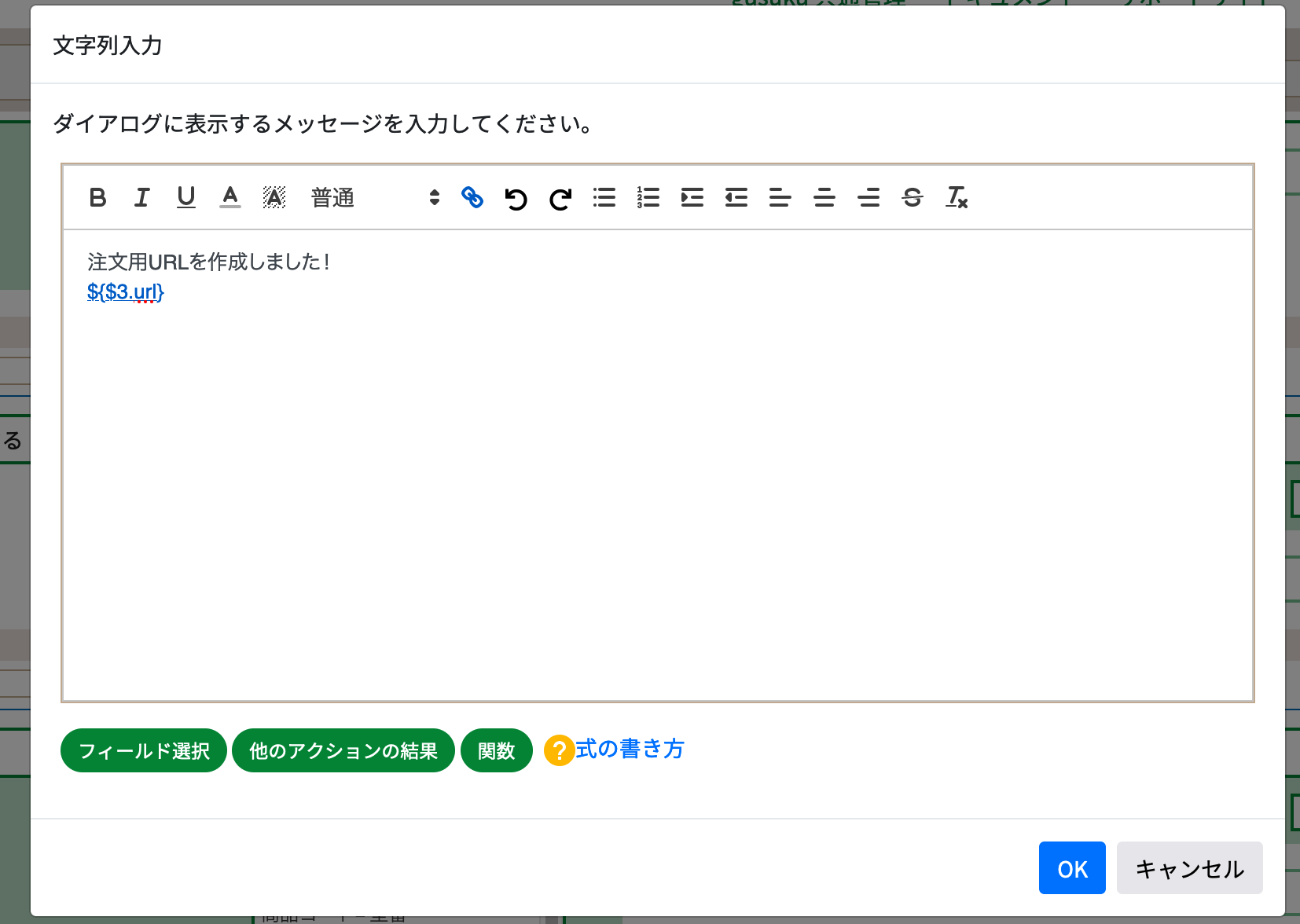Clear text formatting with Tx icon

[x=957, y=198]
